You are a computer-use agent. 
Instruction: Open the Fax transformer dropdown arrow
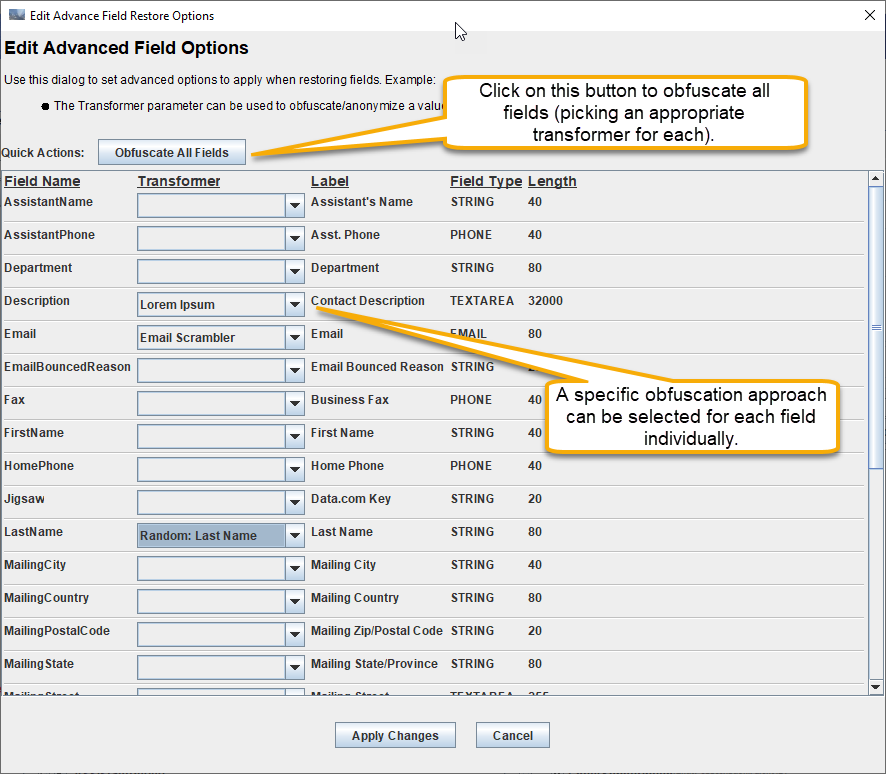[x=295, y=403]
